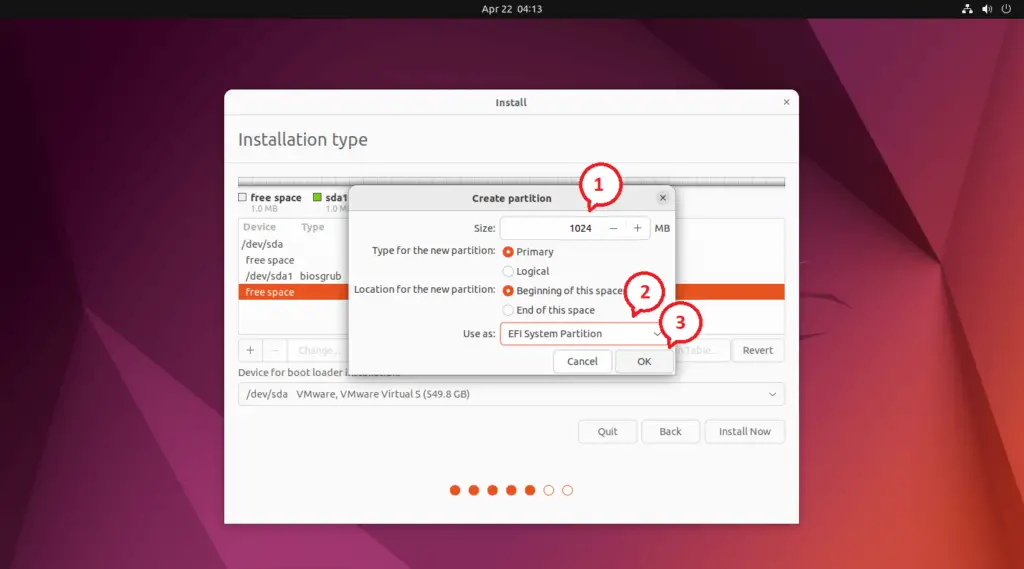Select the highlighted free space row
This screenshot has width=1024, height=569.
[294, 292]
